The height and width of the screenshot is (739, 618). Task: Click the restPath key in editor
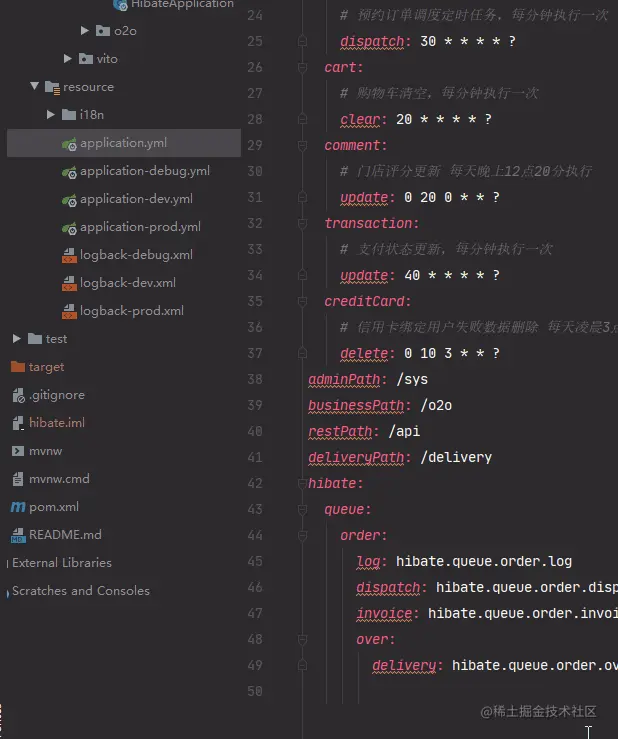[340, 431]
